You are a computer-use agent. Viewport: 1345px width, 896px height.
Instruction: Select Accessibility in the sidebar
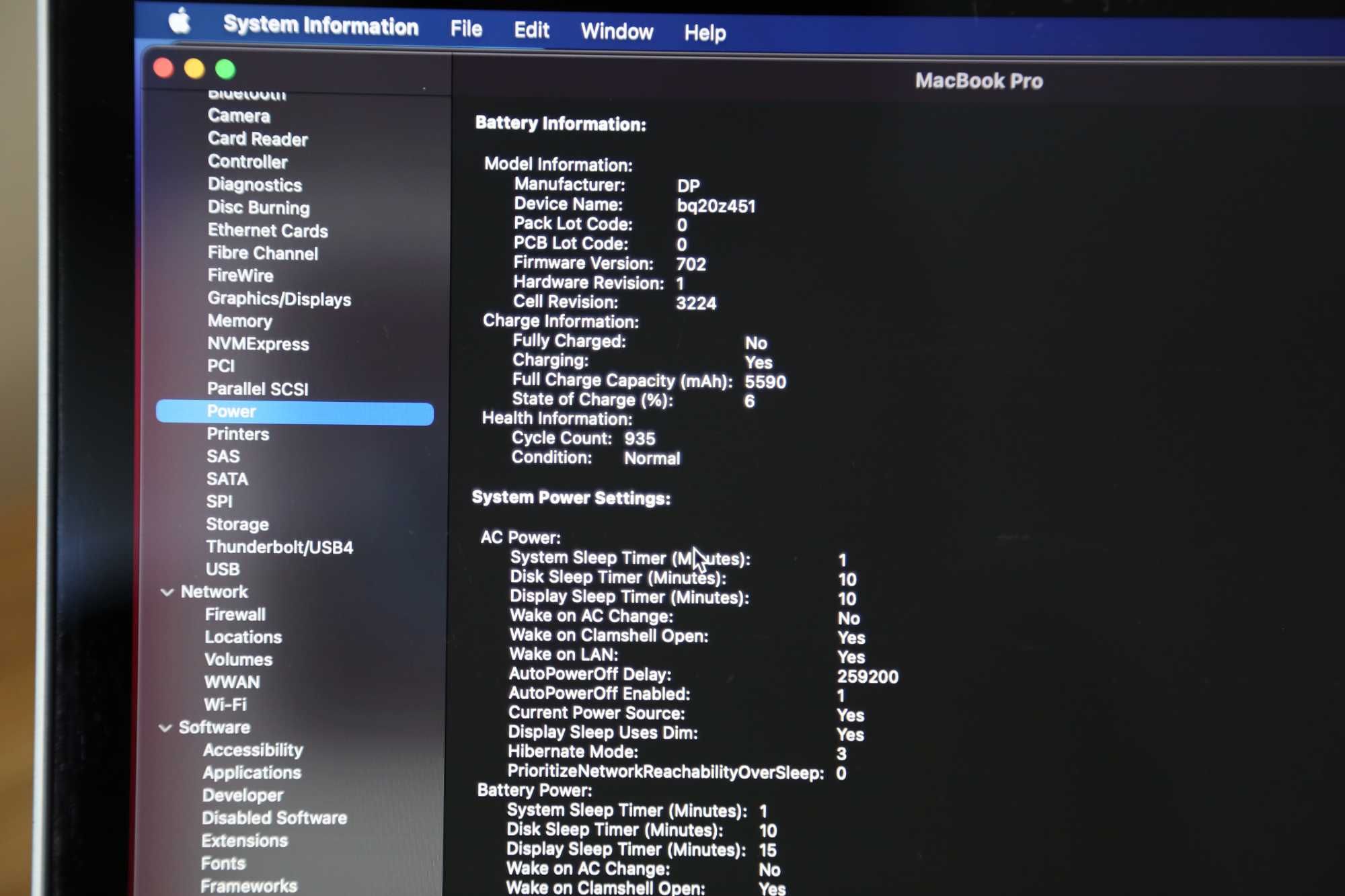coord(253,750)
